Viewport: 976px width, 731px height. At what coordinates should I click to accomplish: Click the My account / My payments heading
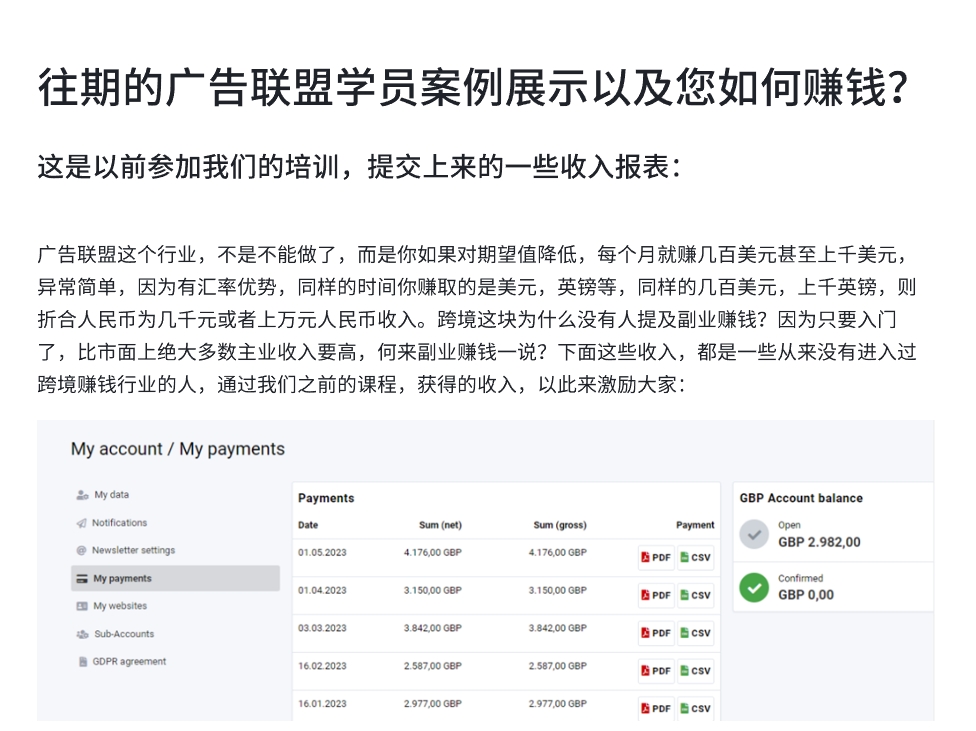(177, 450)
